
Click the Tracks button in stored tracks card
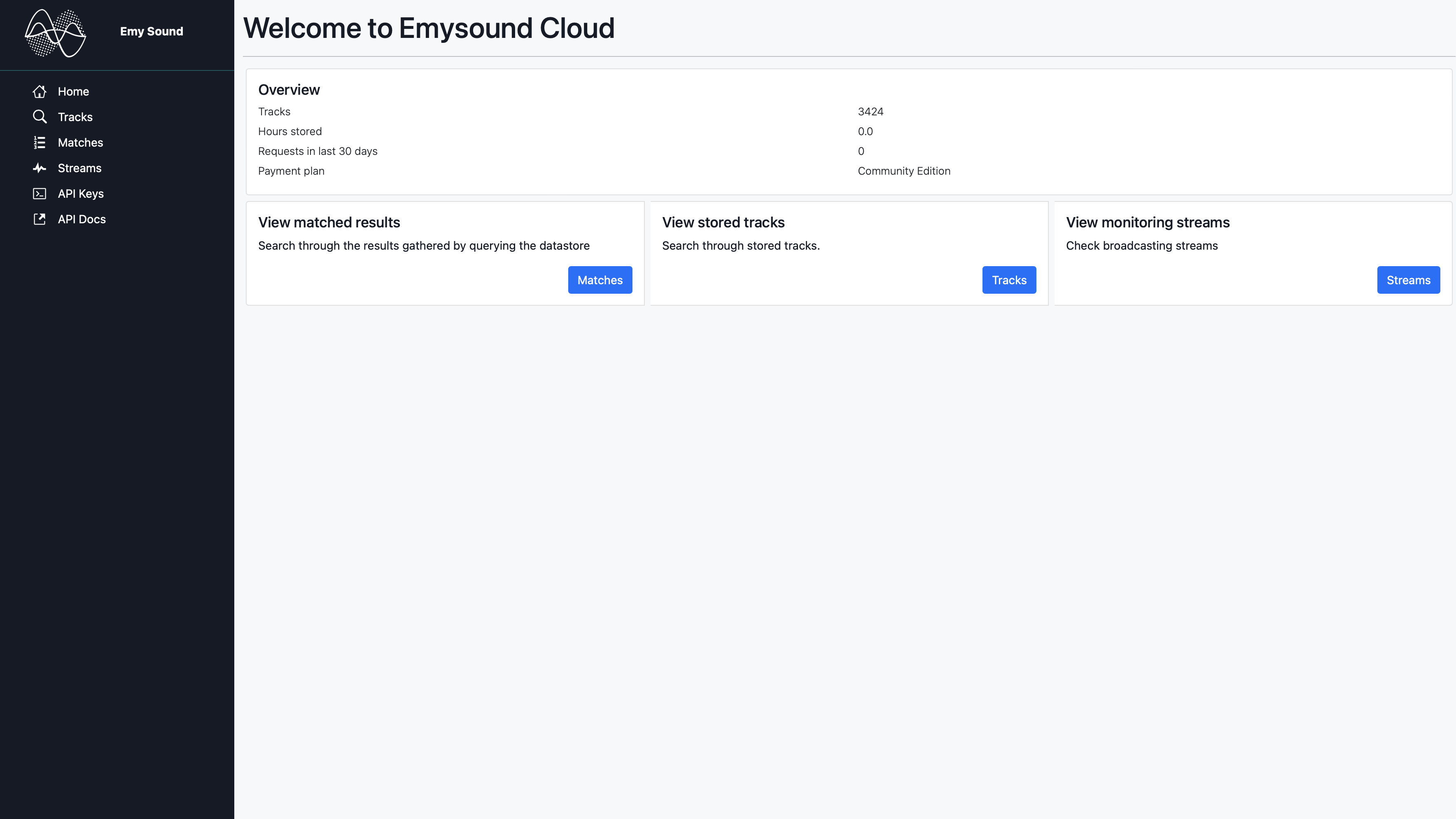pyautogui.click(x=1009, y=279)
